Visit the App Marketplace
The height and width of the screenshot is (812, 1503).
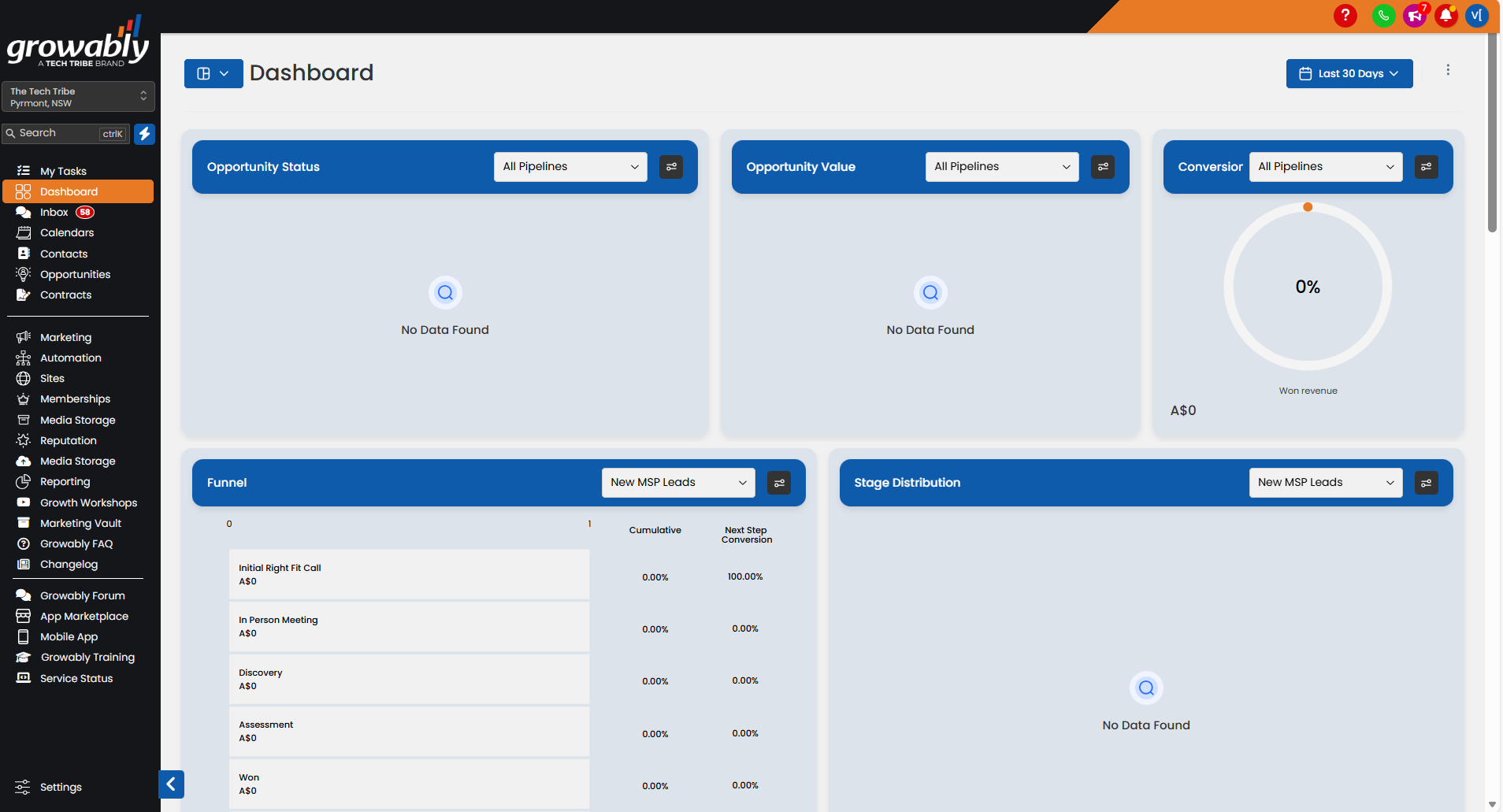[83, 616]
